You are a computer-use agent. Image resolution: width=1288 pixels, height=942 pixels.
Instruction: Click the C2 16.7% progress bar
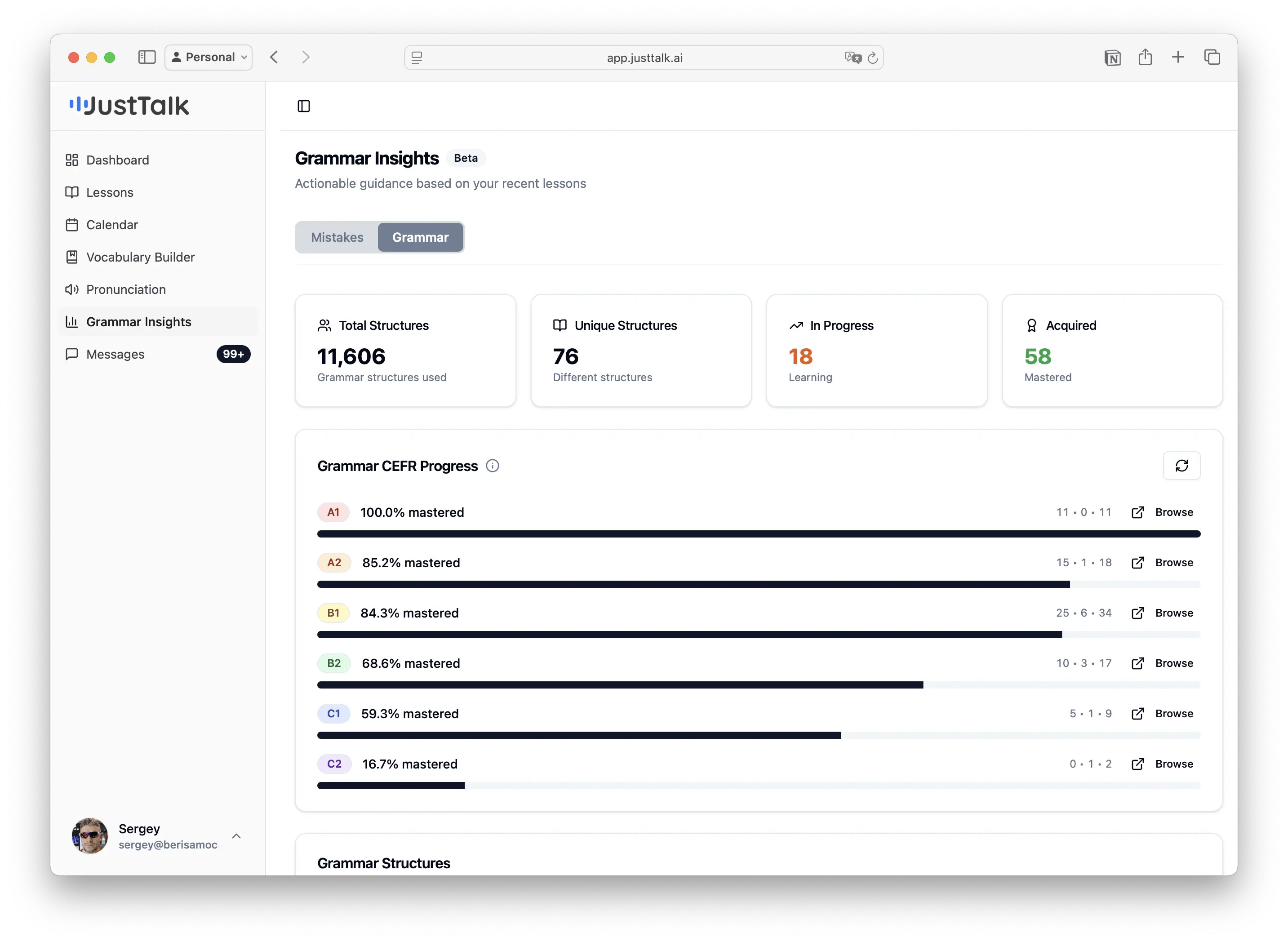(x=759, y=786)
